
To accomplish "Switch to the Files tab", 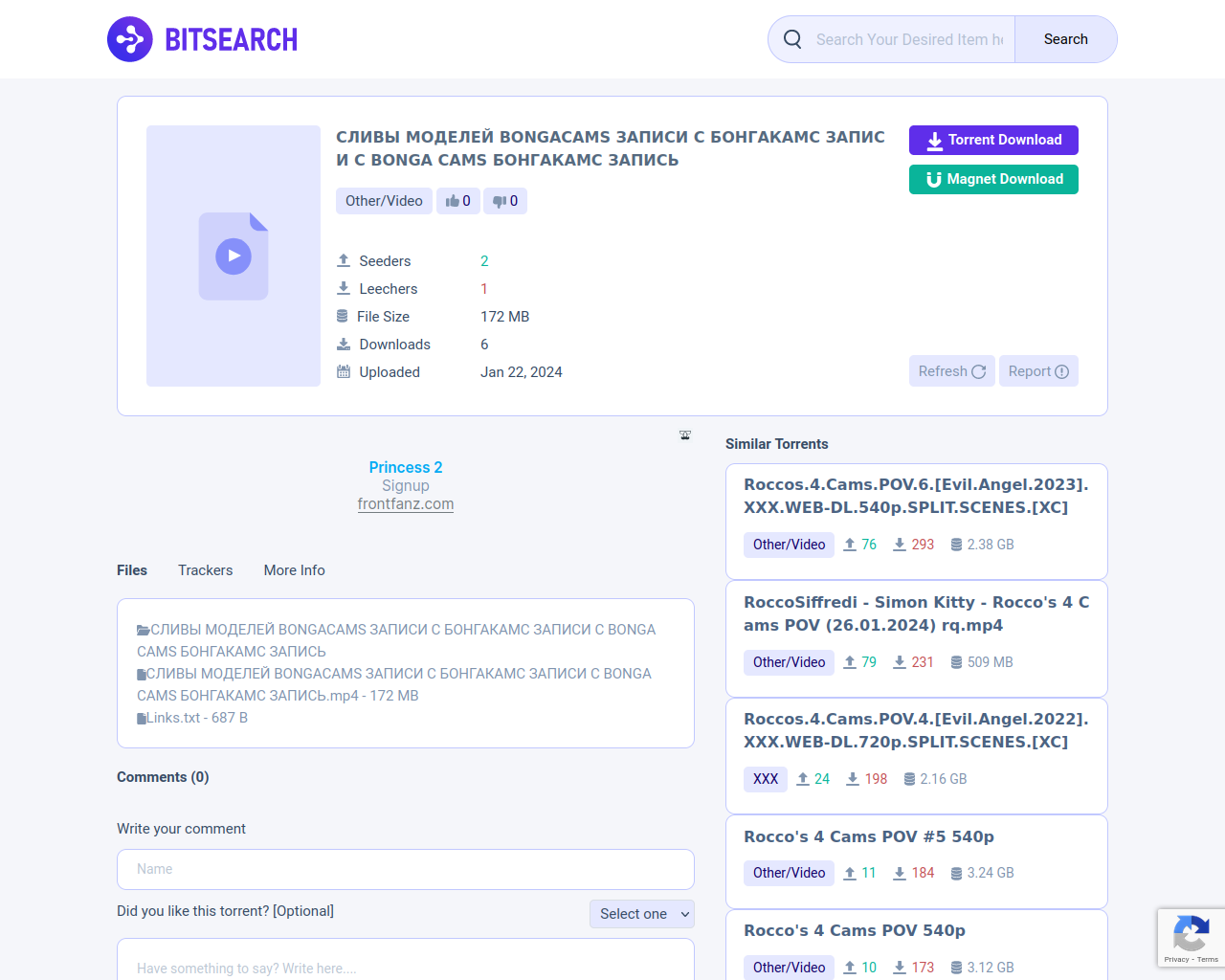I will click(x=132, y=570).
